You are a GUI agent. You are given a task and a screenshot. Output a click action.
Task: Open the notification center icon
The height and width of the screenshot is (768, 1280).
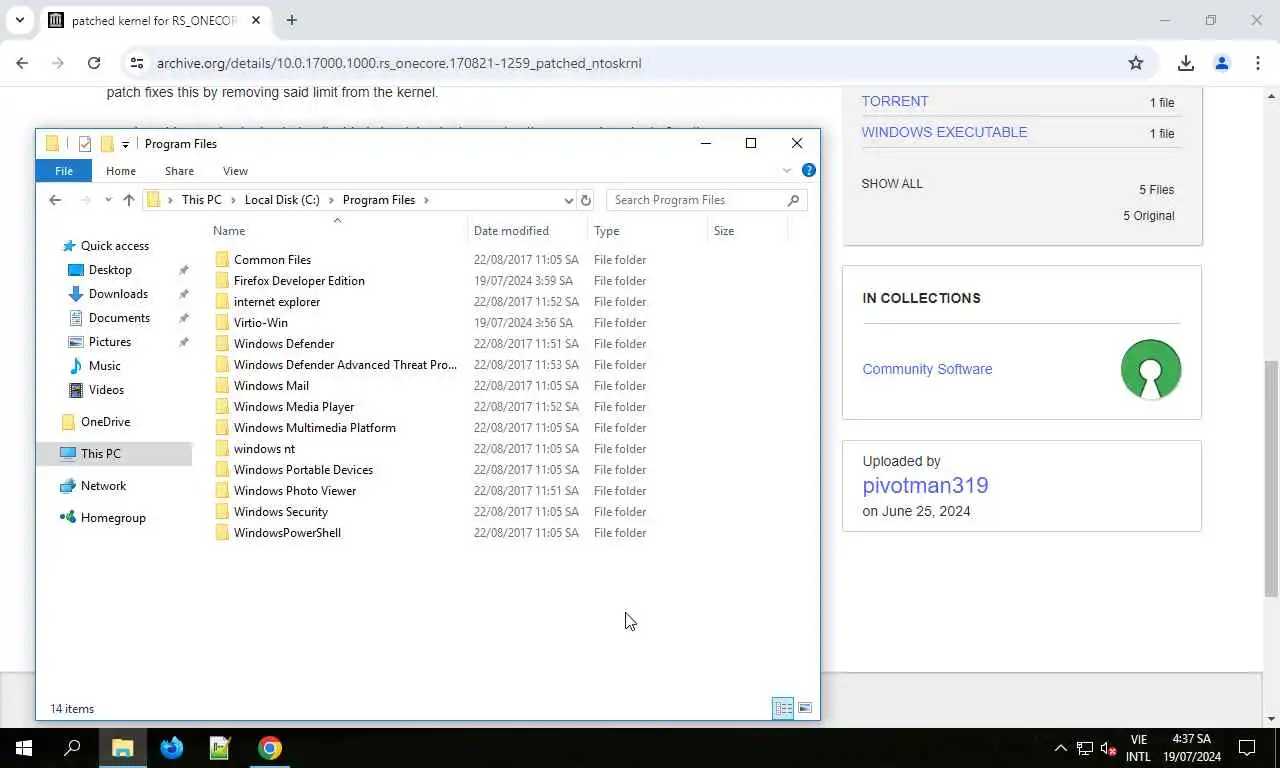click(1247, 748)
